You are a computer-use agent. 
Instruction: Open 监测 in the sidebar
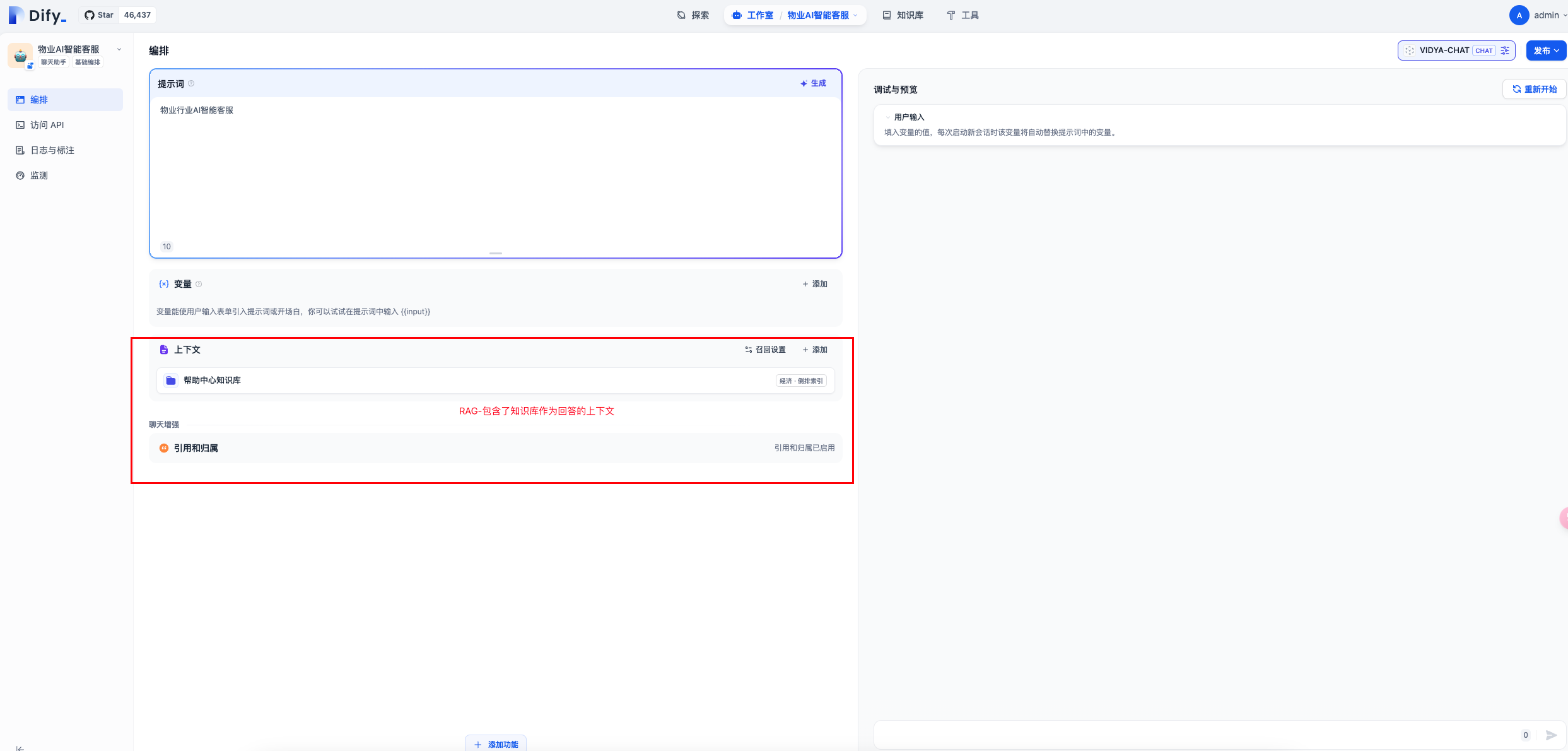point(65,175)
